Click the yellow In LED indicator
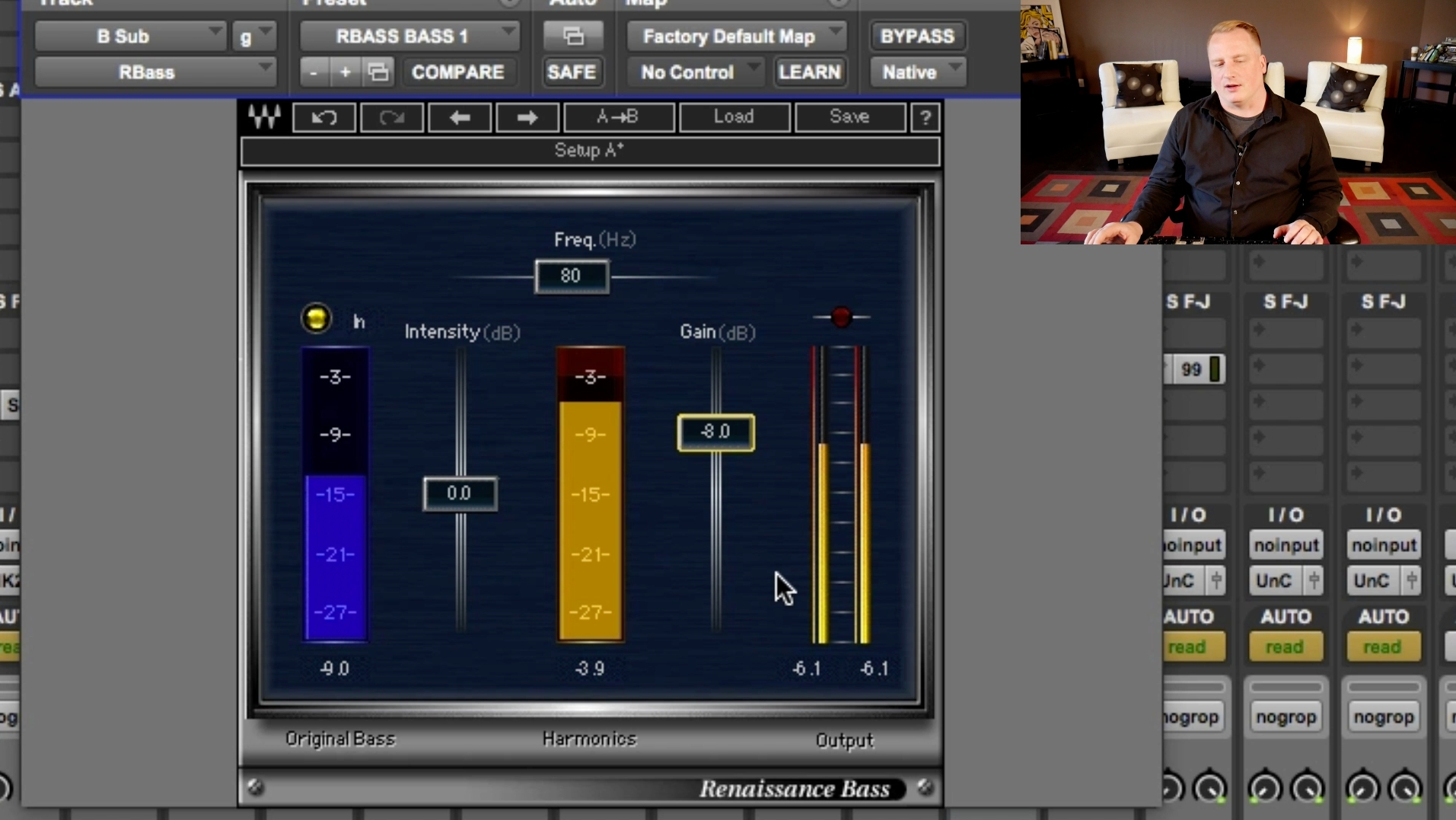 [x=317, y=318]
